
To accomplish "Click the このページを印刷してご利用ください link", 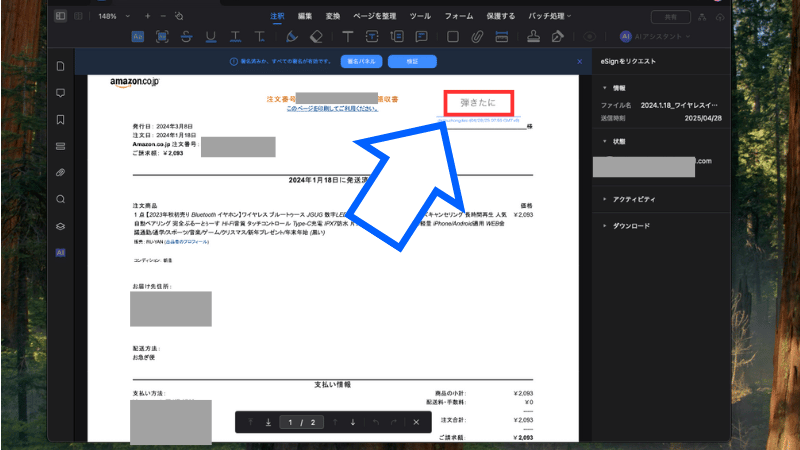I will point(332,109).
